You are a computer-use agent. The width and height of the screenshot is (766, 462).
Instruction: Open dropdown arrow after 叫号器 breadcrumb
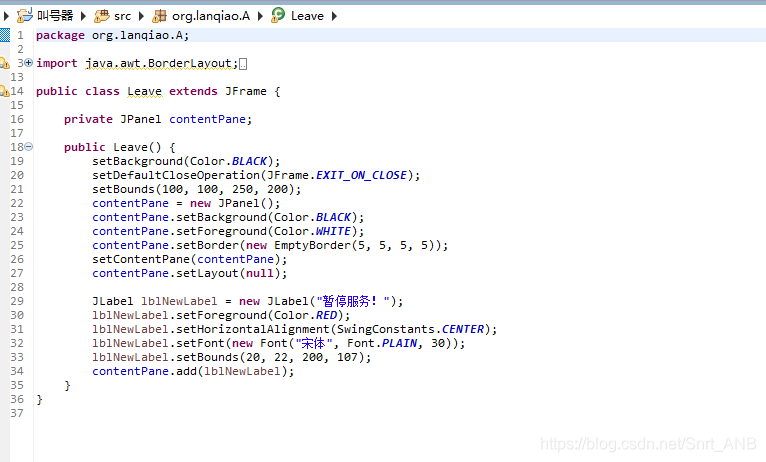click(83, 16)
